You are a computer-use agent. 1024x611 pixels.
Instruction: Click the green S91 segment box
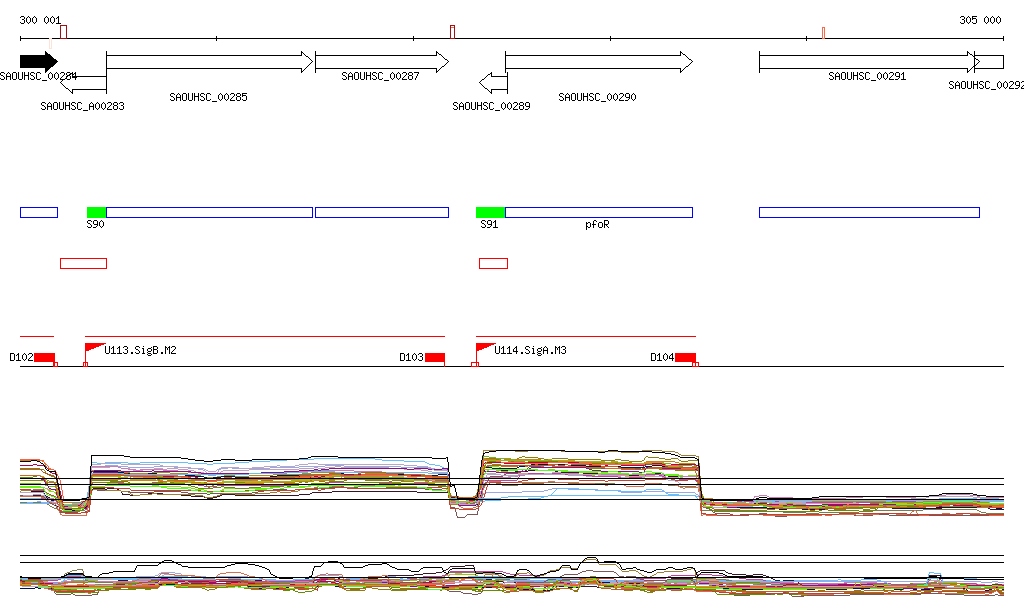[x=490, y=212]
